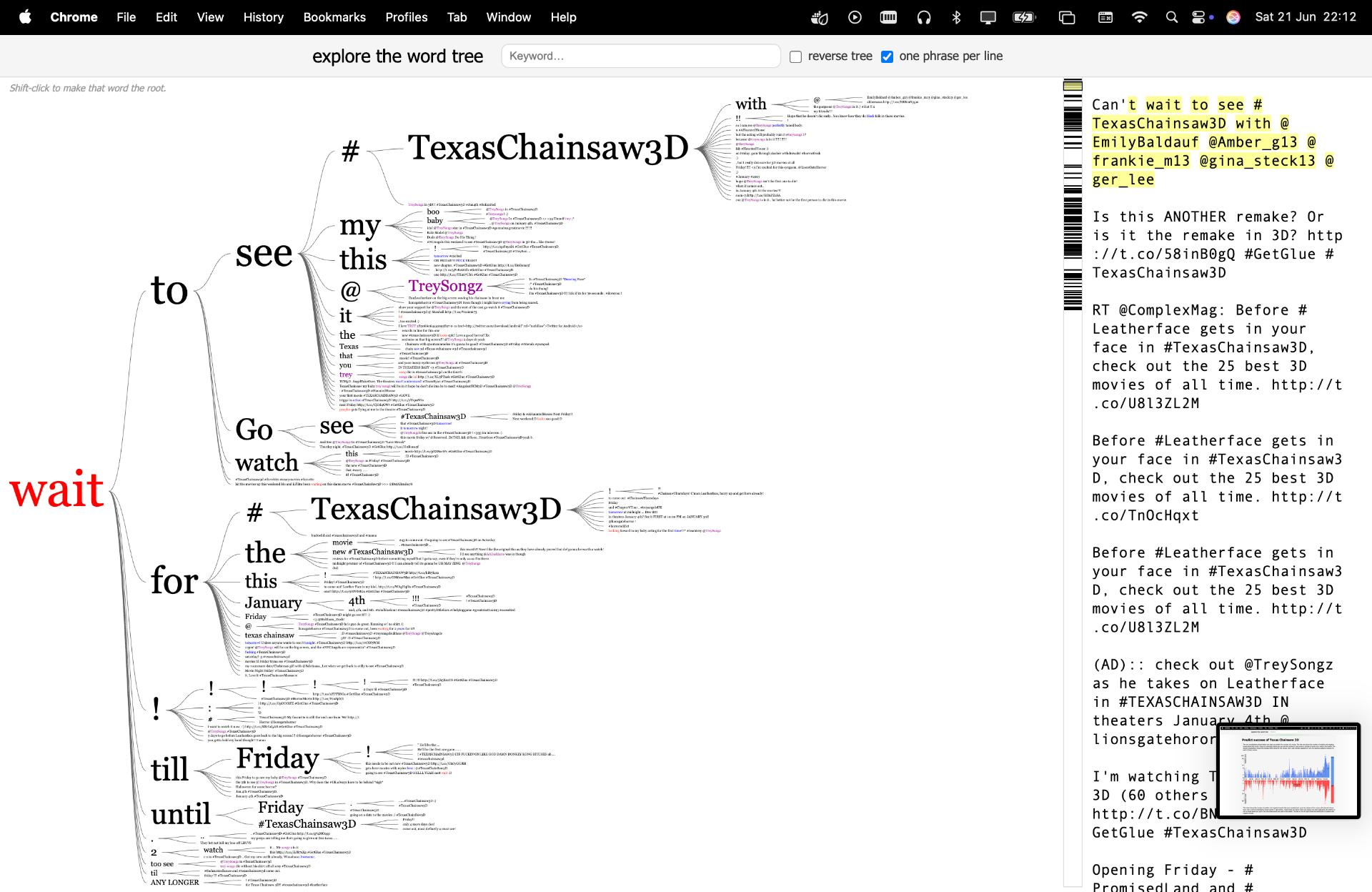Open the Wi-Fi status menu
This screenshot has height=892, width=1372.
tap(1140, 17)
